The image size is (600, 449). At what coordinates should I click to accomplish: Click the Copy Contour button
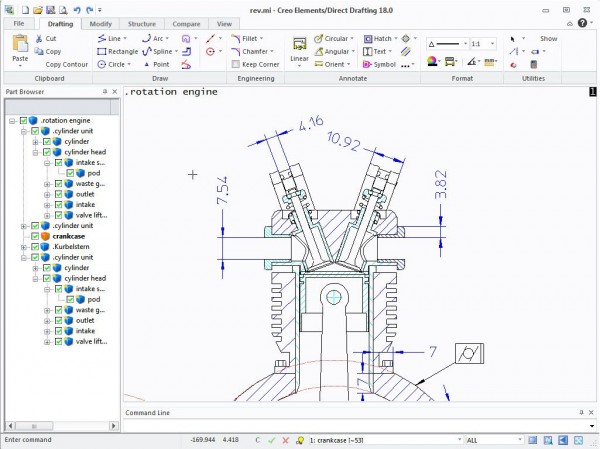(66, 64)
